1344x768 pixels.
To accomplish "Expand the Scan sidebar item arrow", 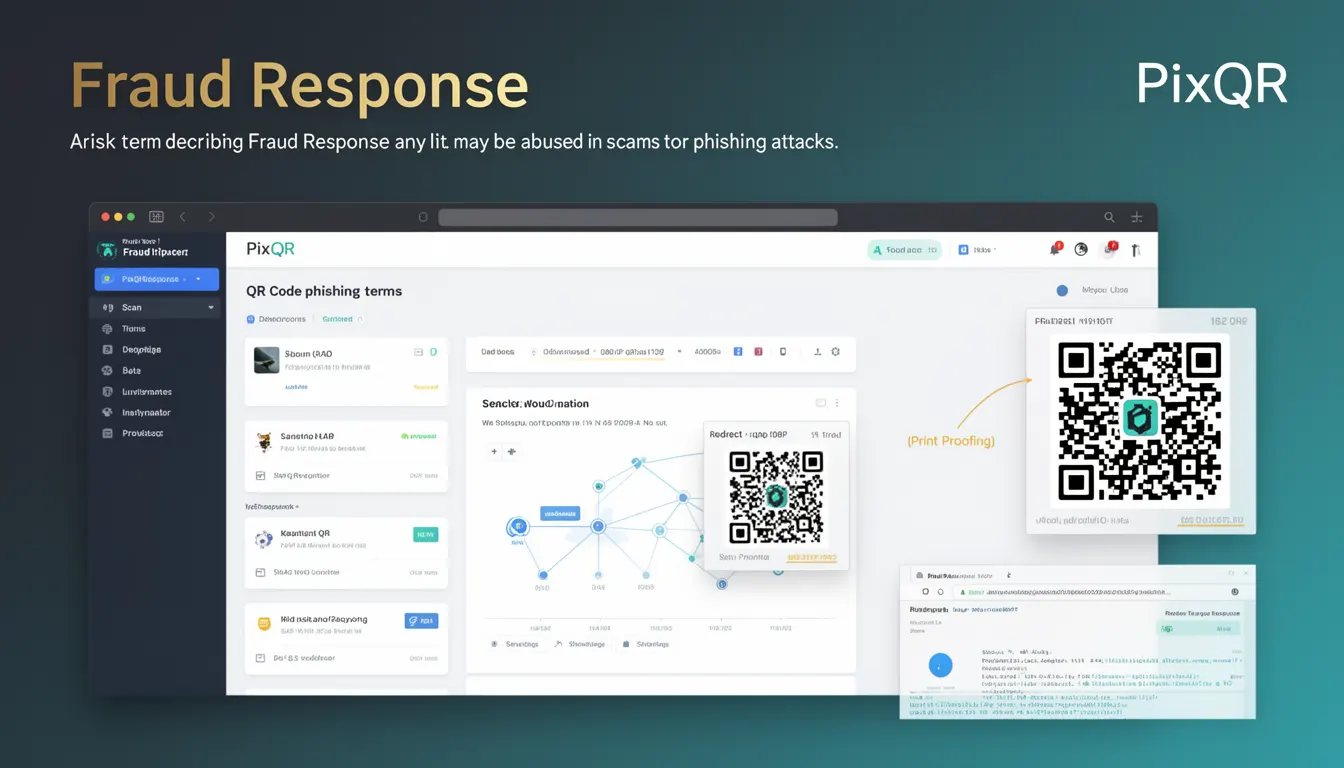I will click(211, 308).
